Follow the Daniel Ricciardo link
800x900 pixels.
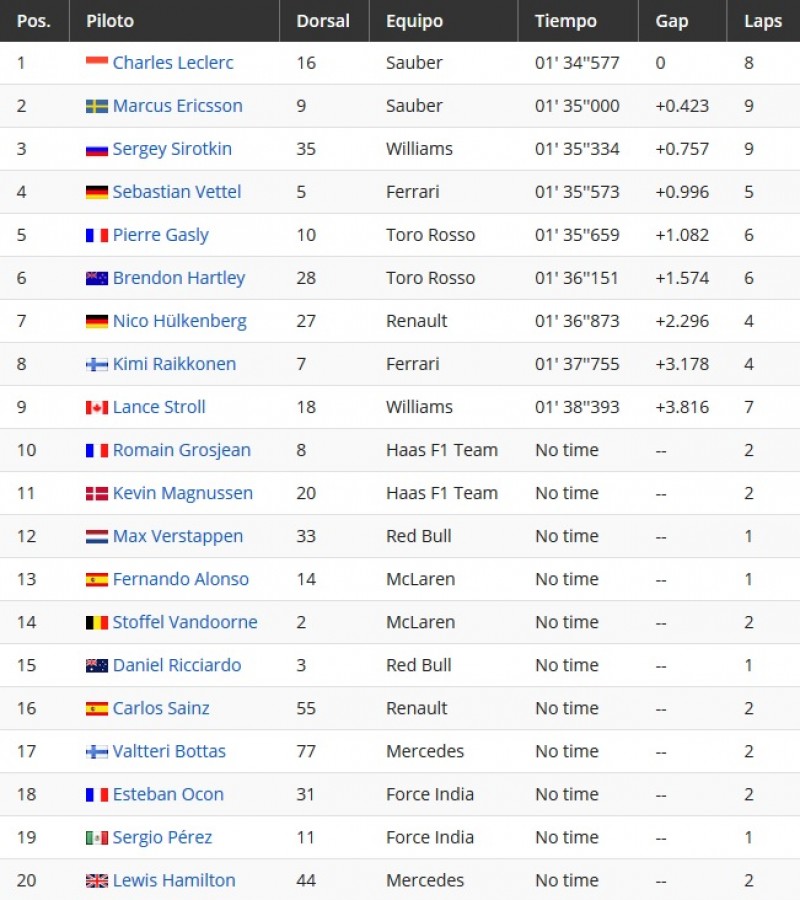point(177,665)
